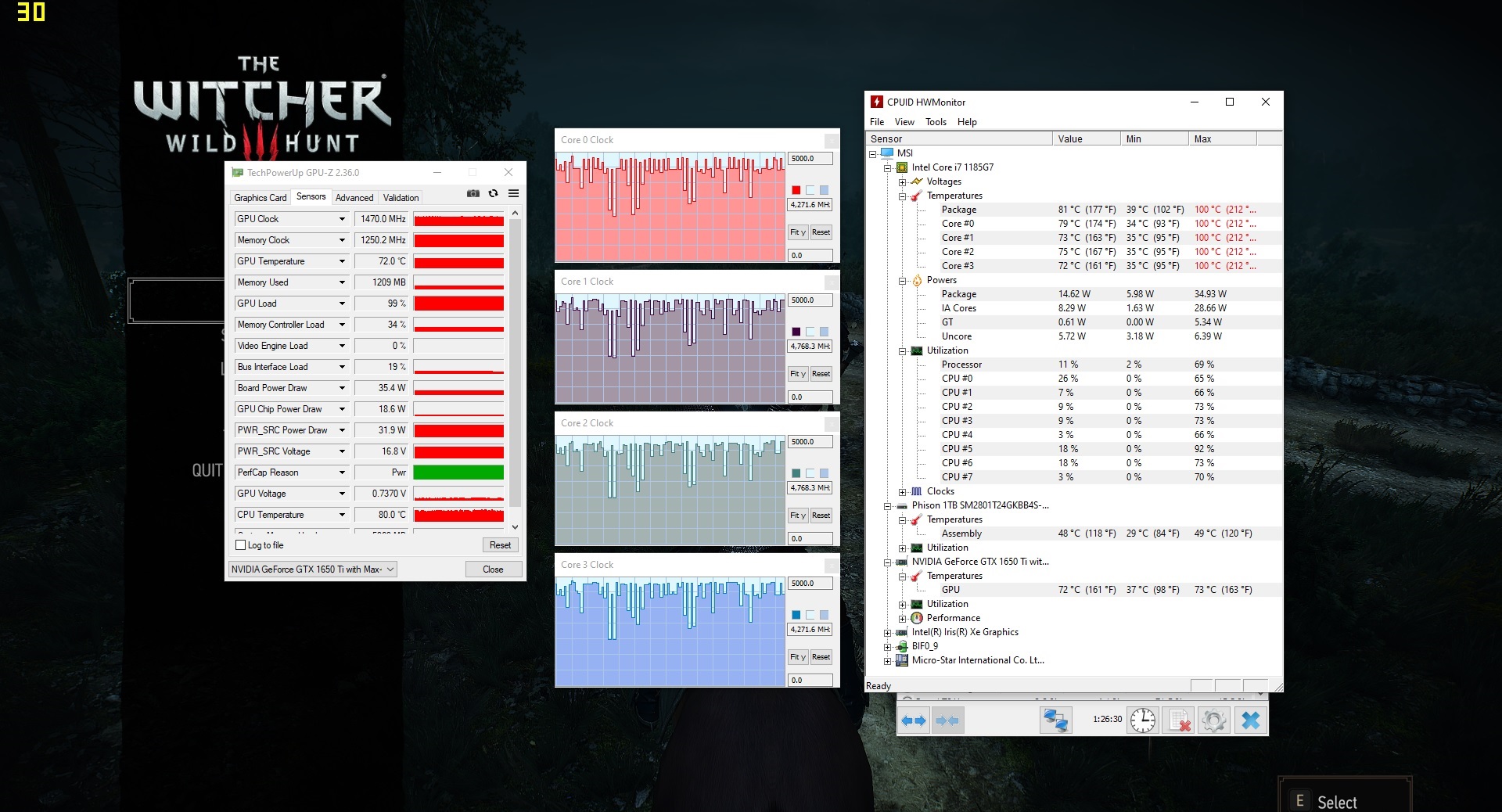
Task: Open the Help menu in HWMonitor
Action: pyautogui.click(x=967, y=122)
